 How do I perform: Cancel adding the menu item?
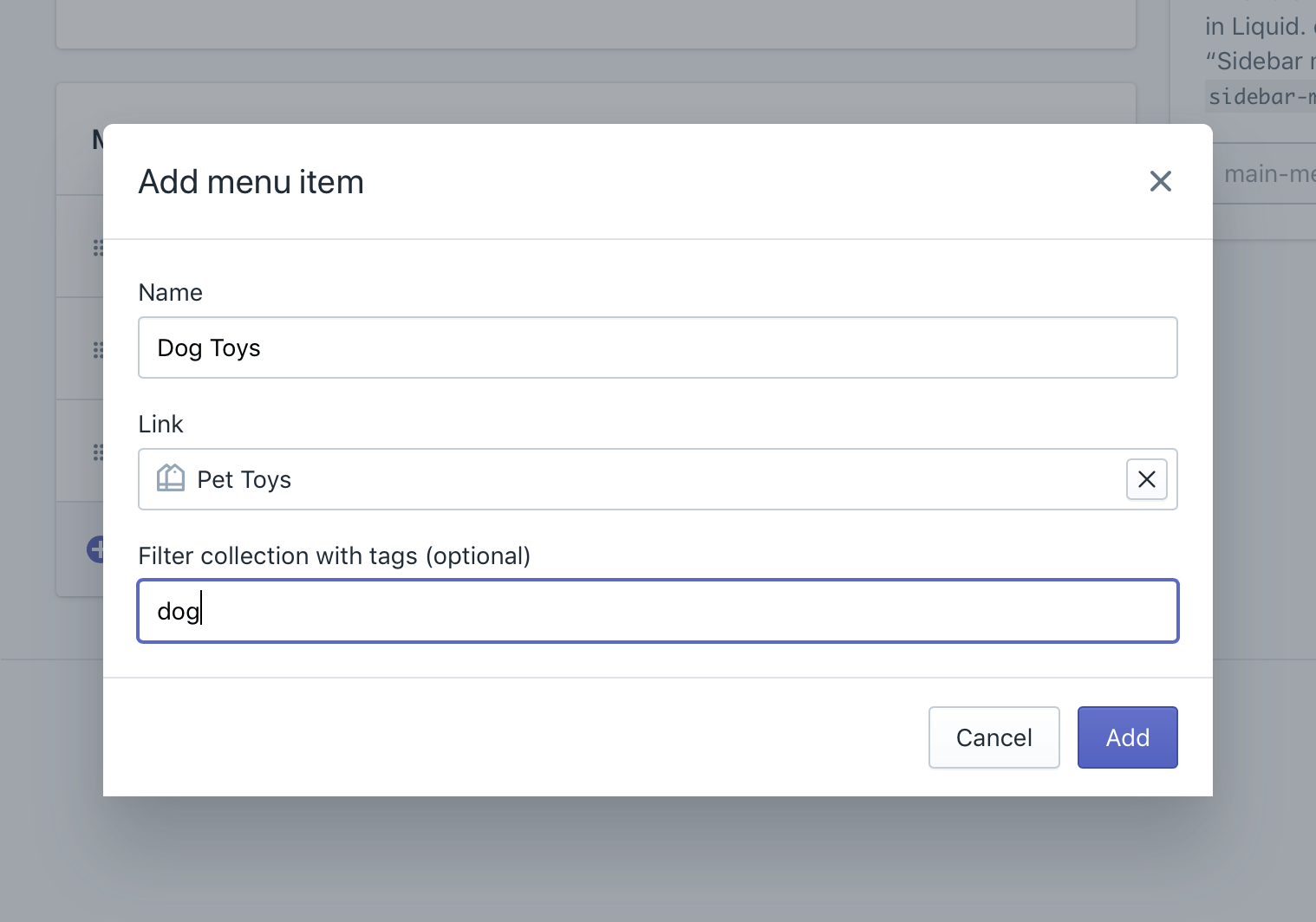(x=994, y=737)
